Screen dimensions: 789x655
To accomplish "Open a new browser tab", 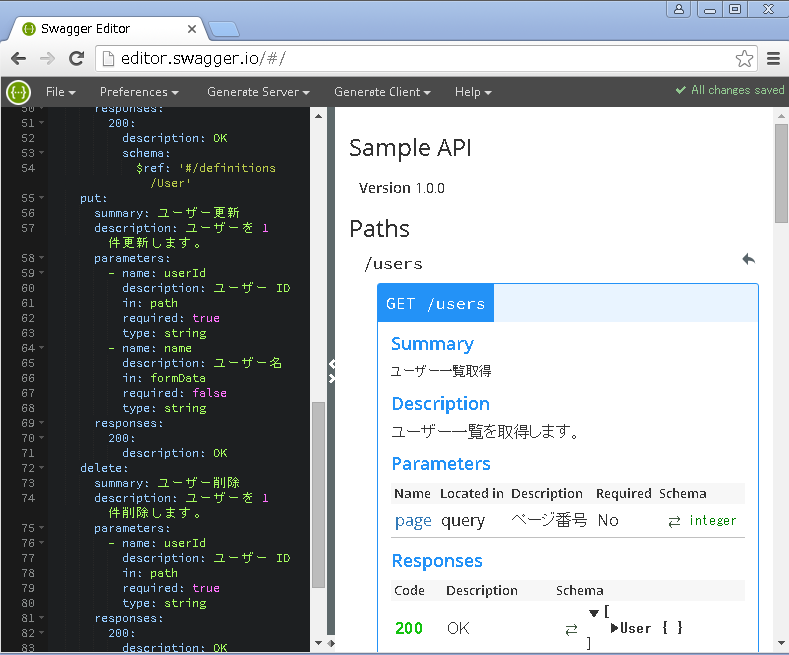I will pyautogui.click(x=224, y=29).
